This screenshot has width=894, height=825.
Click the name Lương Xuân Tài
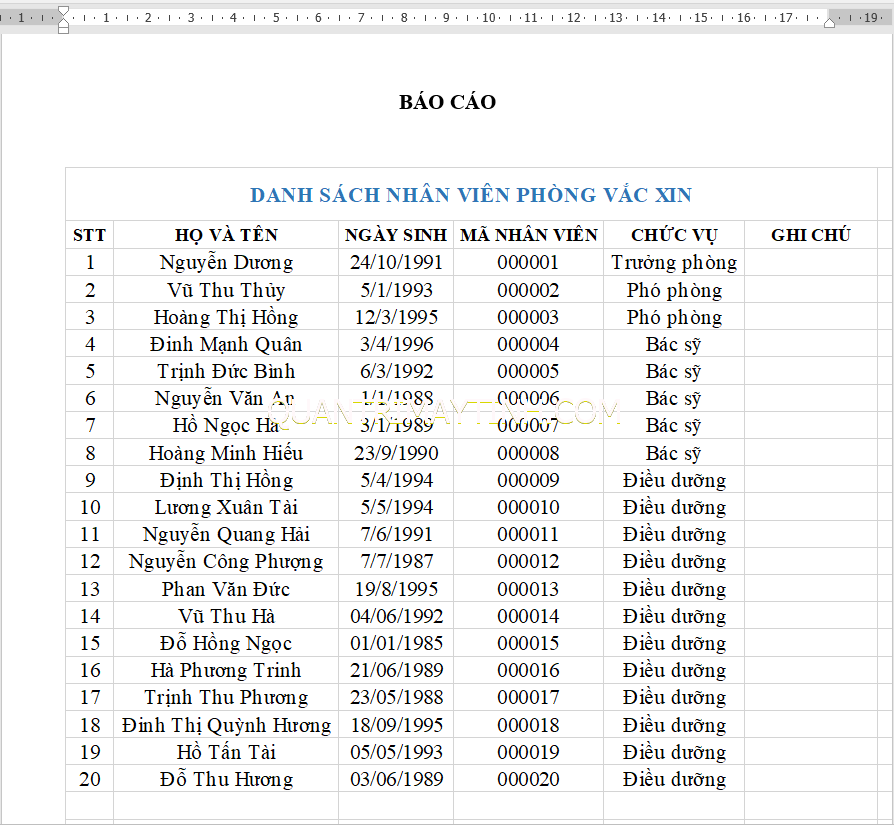point(226,507)
